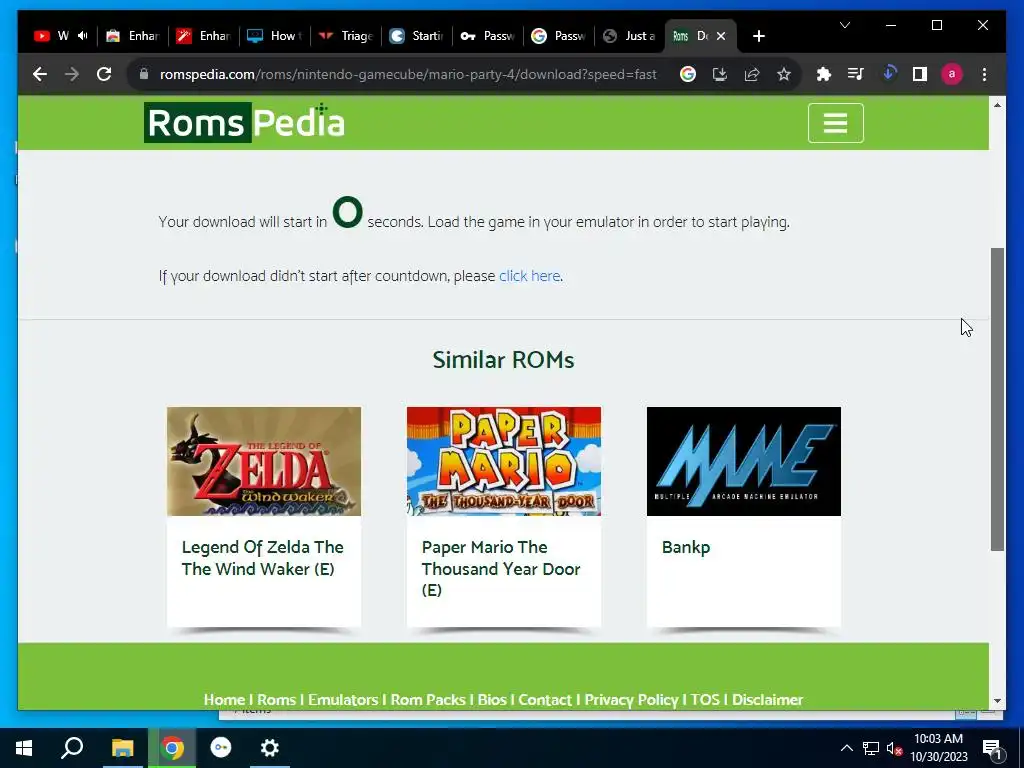The height and width of the screenshot is (768, 1024).
Task: Reload the RomsPedia page
Action: click(x=104, y=74)
